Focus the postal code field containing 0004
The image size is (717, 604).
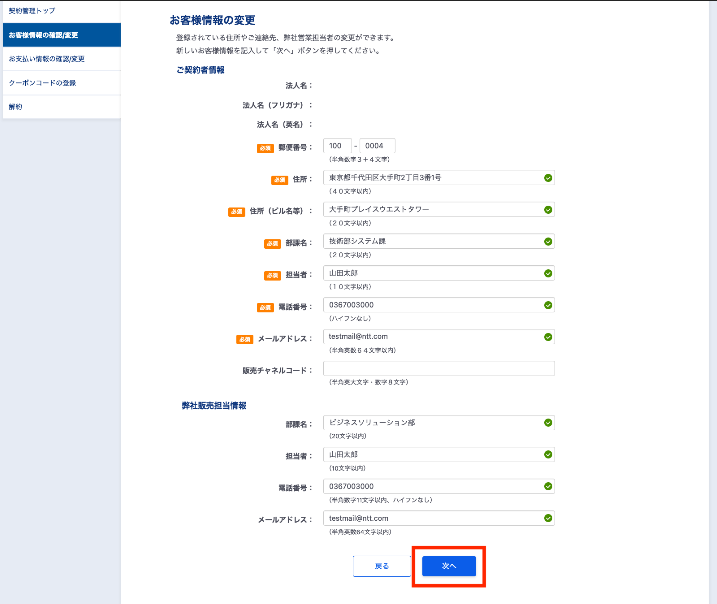[377, 146]
